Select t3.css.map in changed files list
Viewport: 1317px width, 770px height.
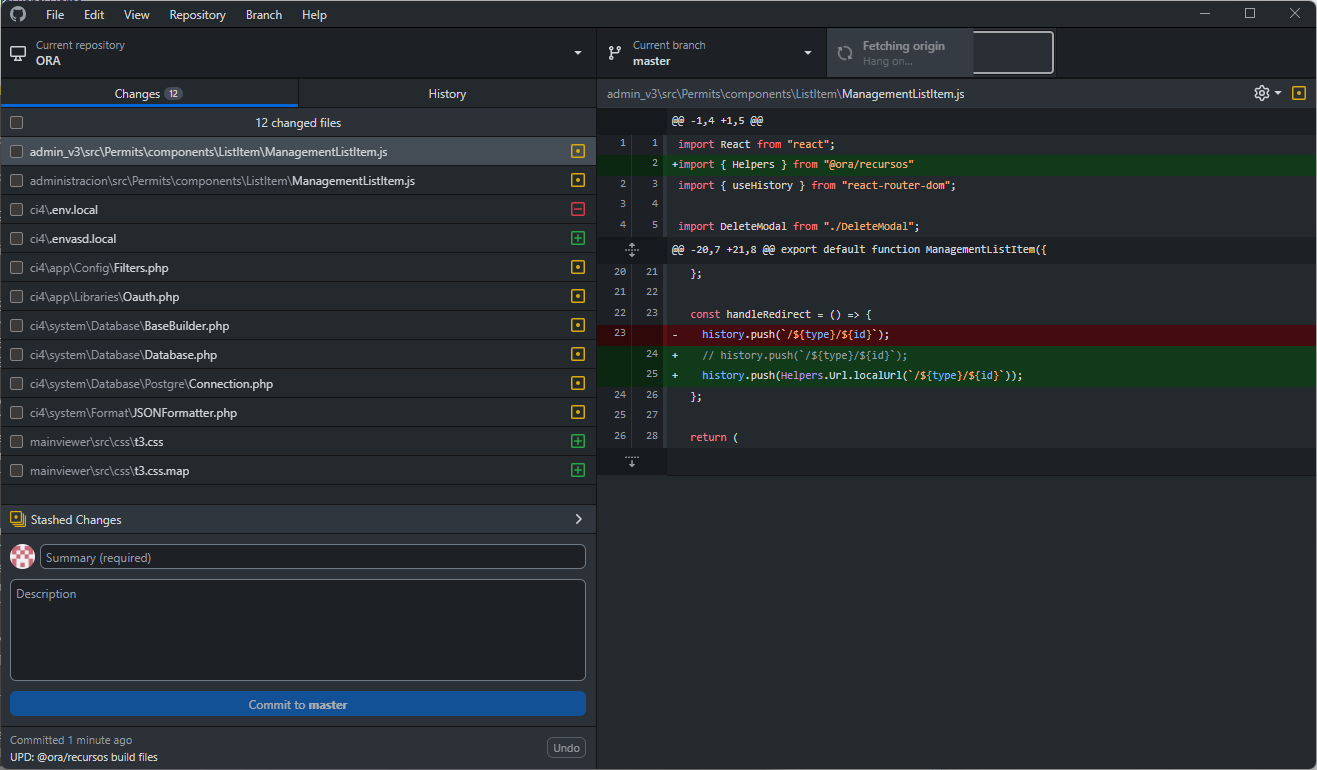click(298, 470)
